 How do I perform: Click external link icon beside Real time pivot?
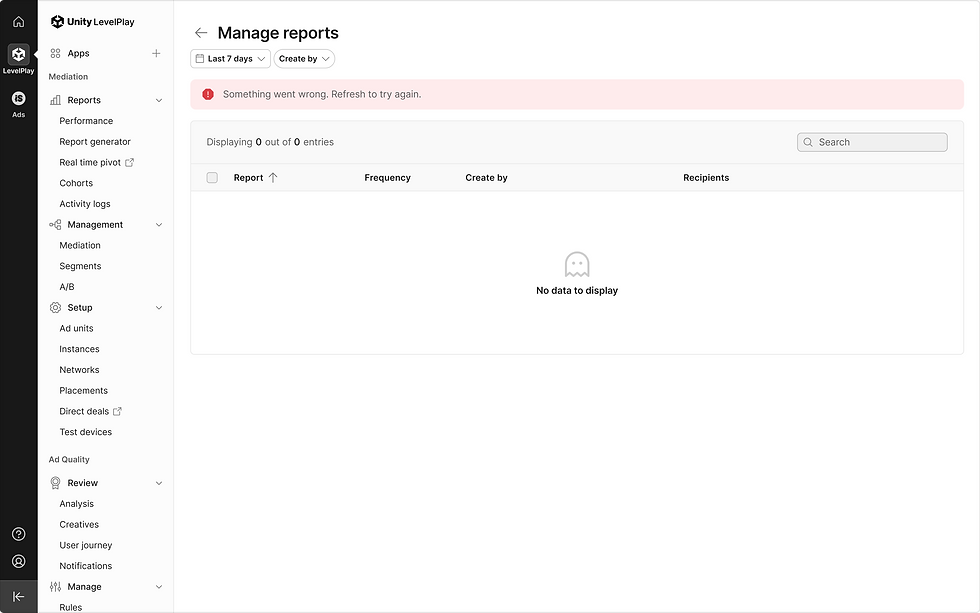[129, 162]
